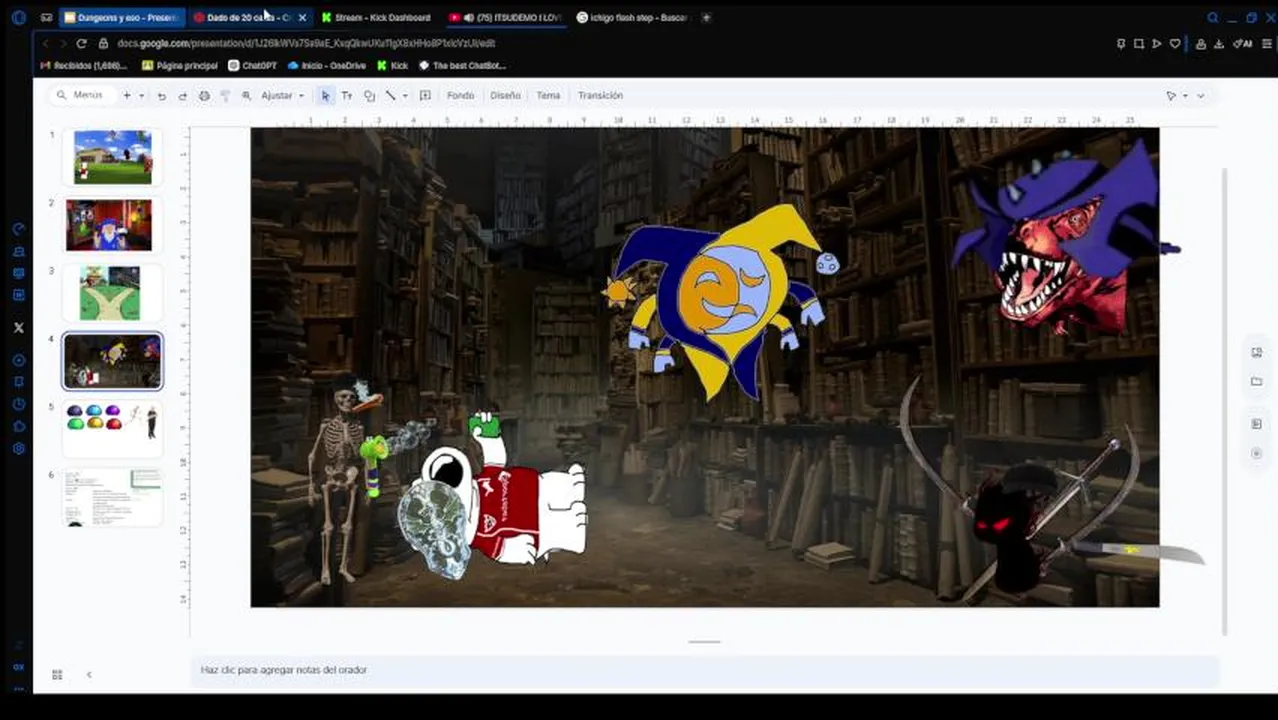Open the Tema theme panel
The width and height of the screenshot is (1278, 720).
click(548, 96)
